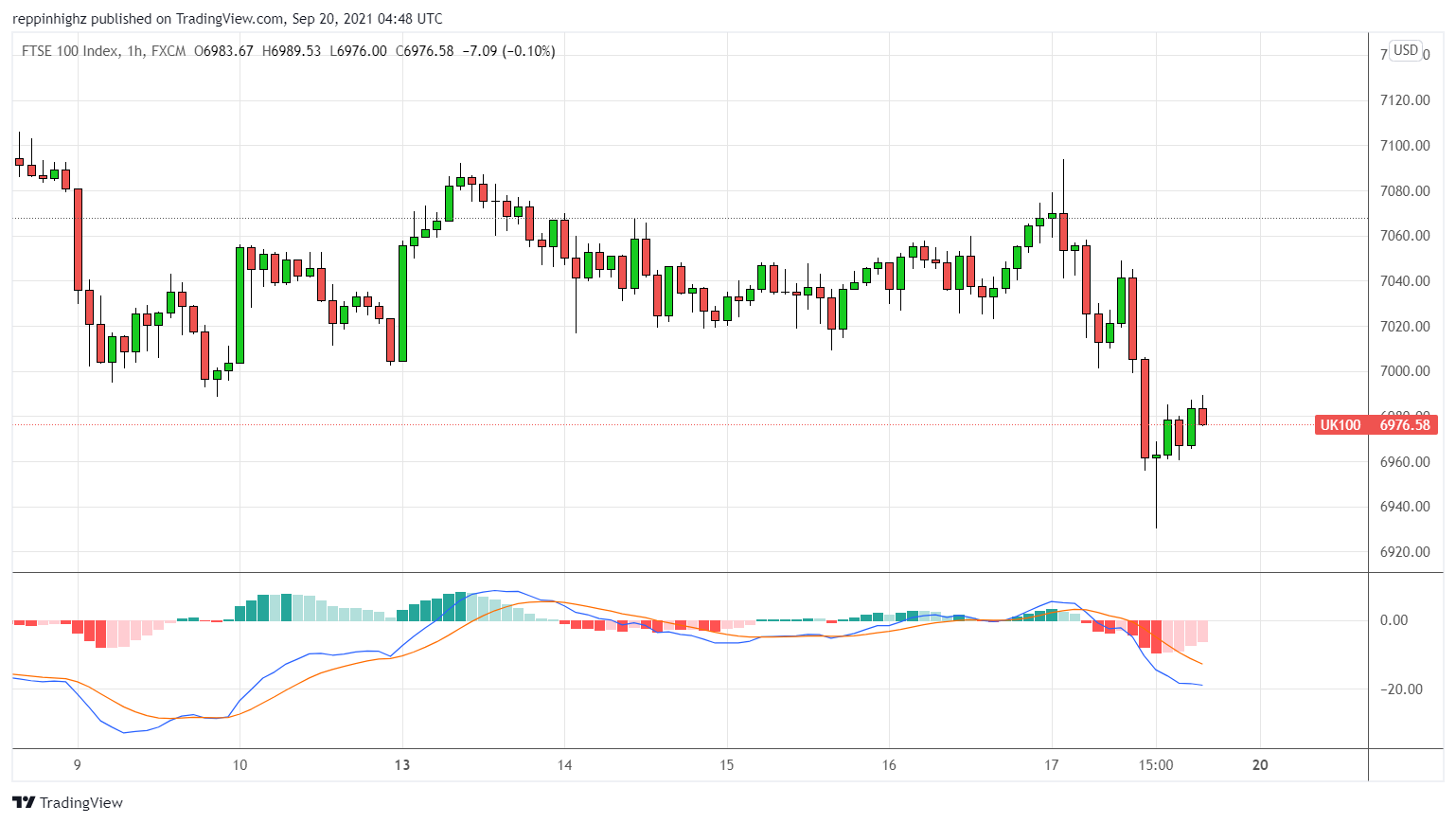This screenshot has height=823, width=1456.
Task: Click the 6920.00 price axis label
Action: click(x=1405, y=552)
